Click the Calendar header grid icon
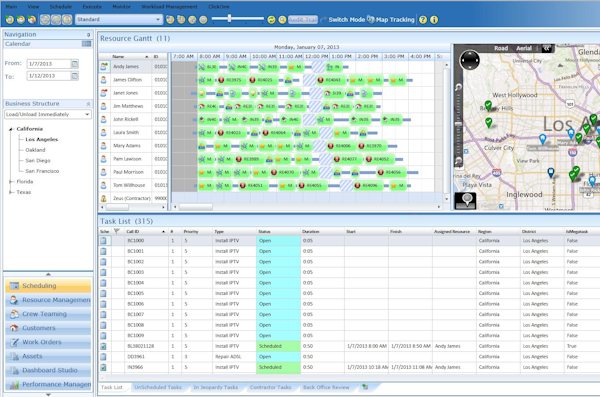The width and height of the screenshot is (600, 397). 86,44
